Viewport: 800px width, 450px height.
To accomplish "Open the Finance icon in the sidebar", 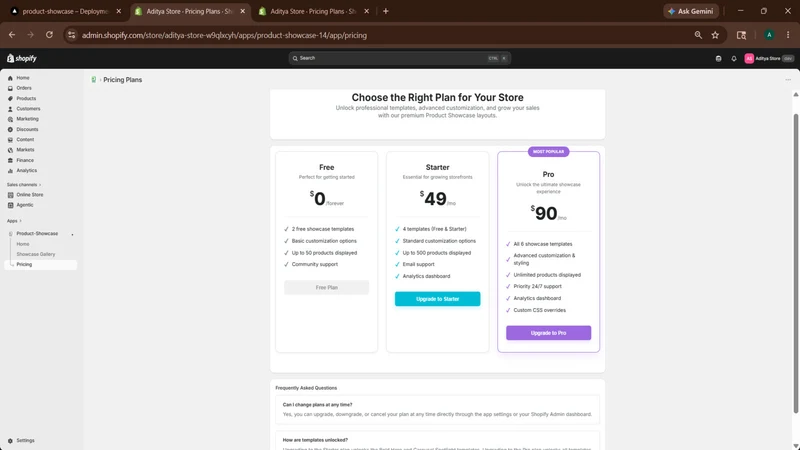I will [10, 160].
